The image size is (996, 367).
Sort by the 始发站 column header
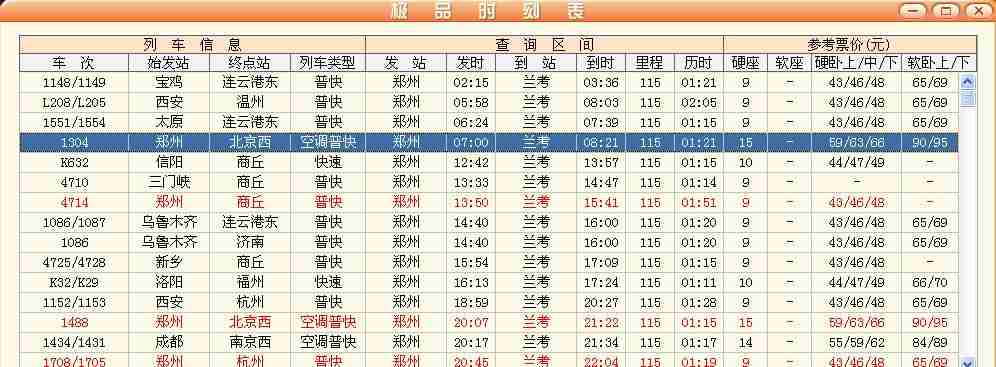169,63
